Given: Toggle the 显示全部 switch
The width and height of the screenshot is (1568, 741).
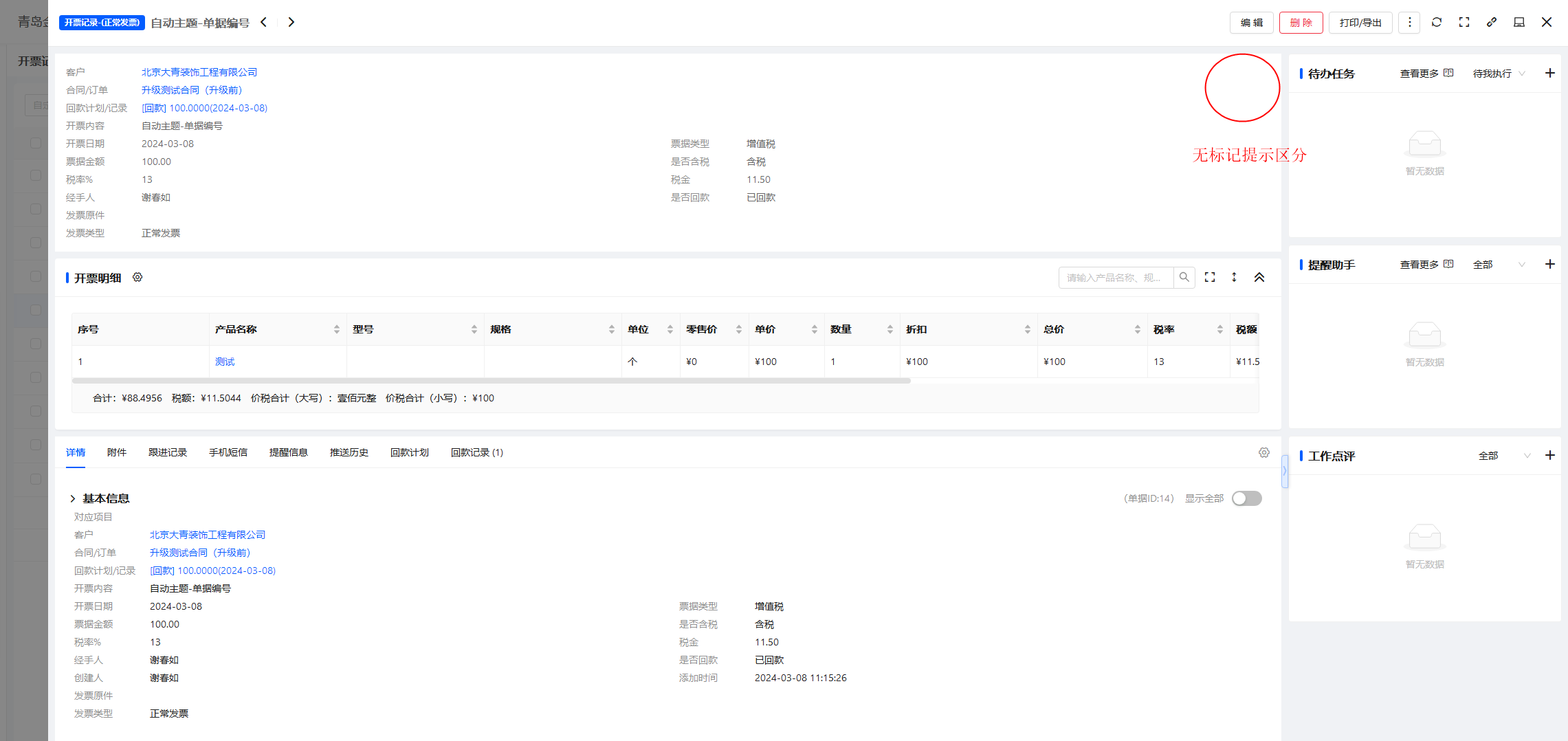Looking at the screenshot, I should click(1247, 498).
